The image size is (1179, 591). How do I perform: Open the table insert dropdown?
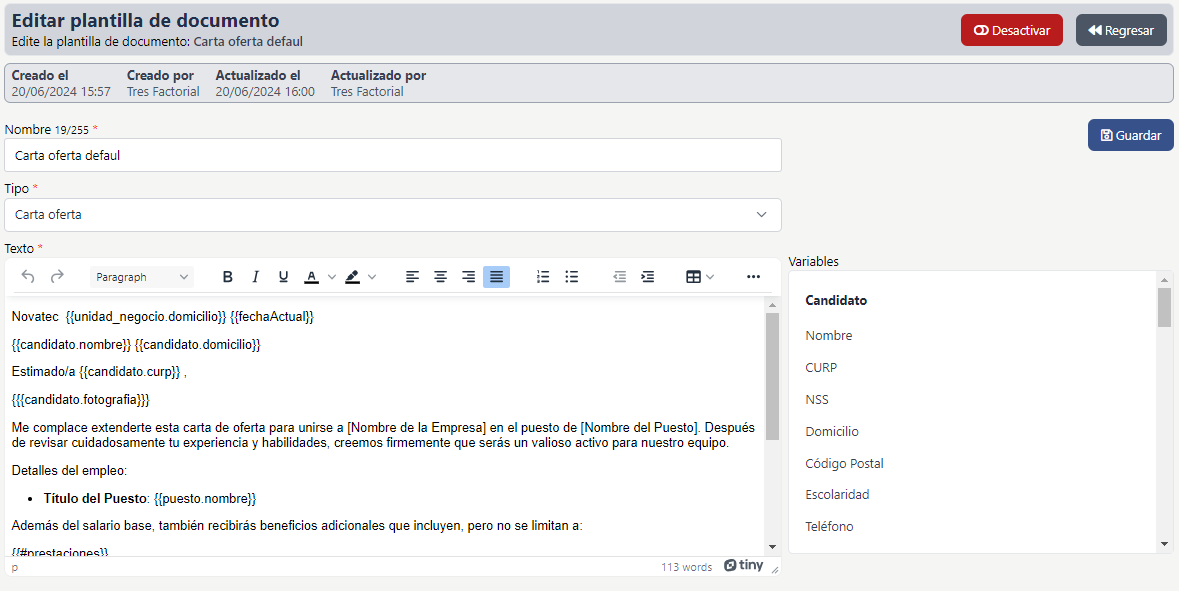pyautogui.click(x=700, y=277)
